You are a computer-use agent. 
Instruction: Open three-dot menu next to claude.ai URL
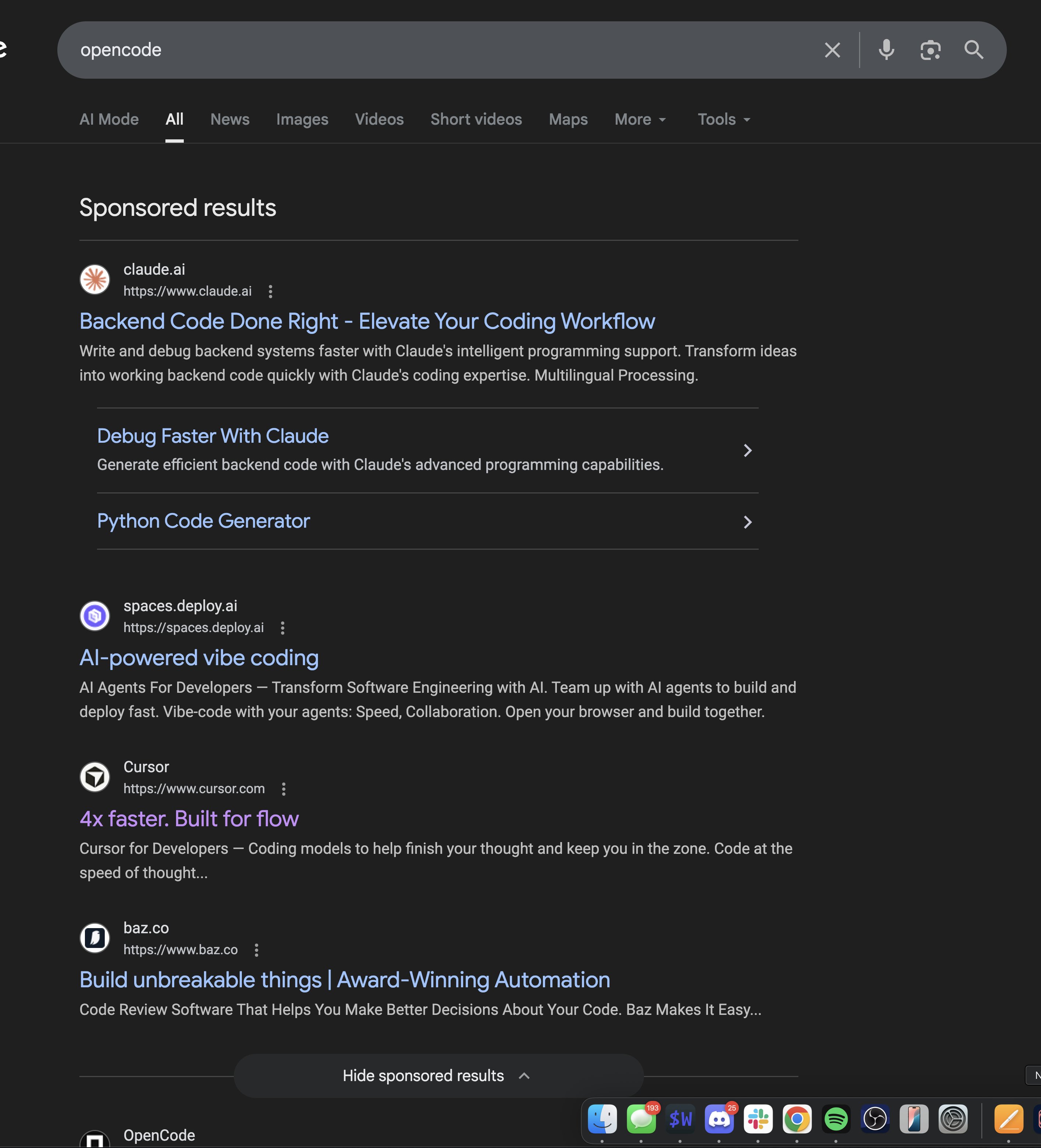click(270, 292)
